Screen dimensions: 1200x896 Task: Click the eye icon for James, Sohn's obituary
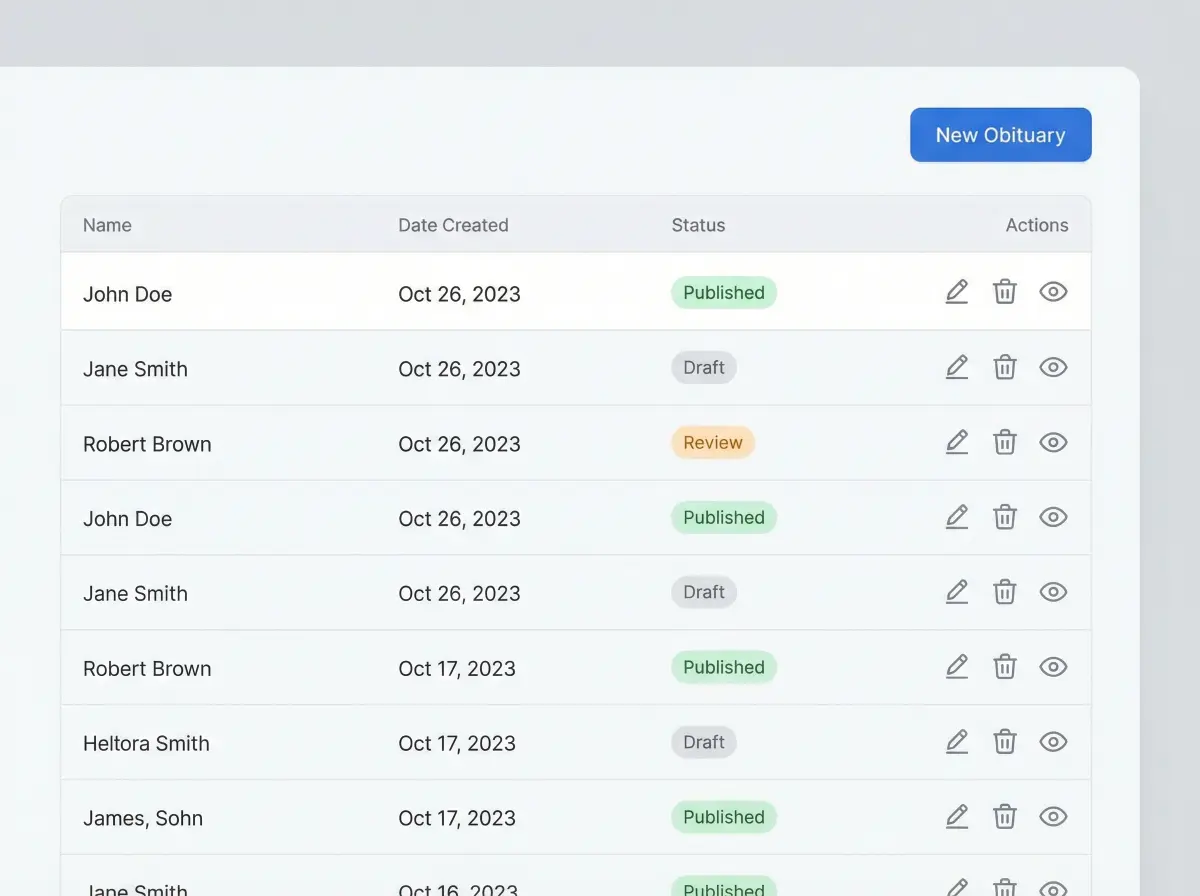click(1053, 817)
